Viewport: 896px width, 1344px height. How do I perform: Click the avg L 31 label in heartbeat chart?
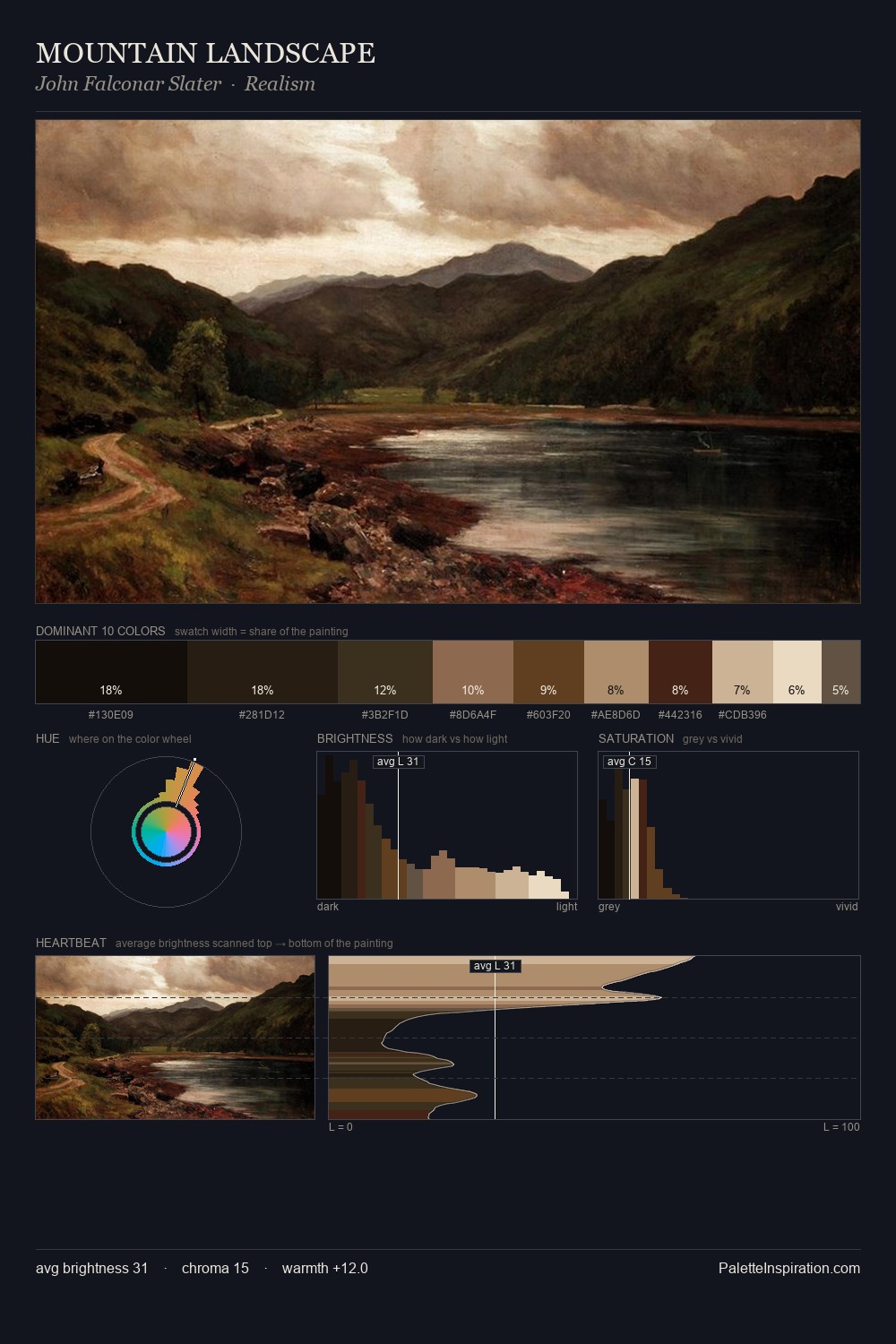pos(495,966)
